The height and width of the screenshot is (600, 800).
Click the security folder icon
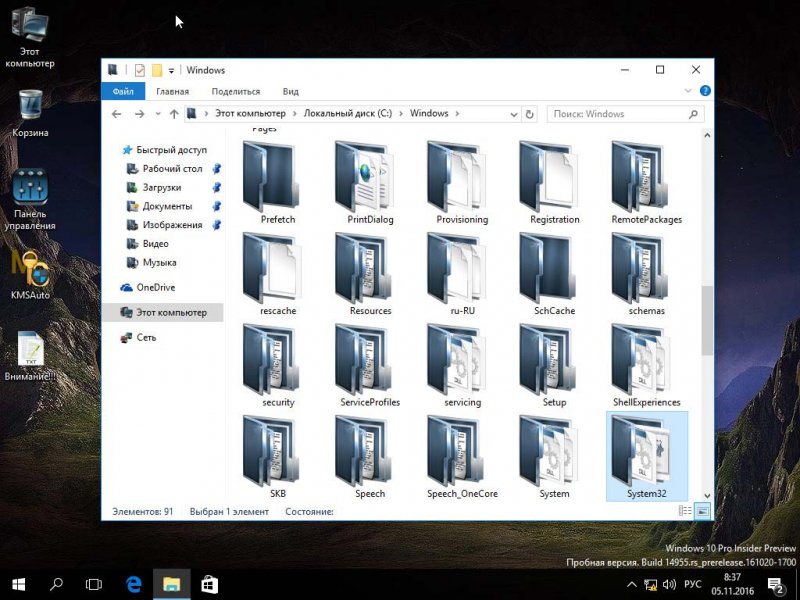[270, 359]
